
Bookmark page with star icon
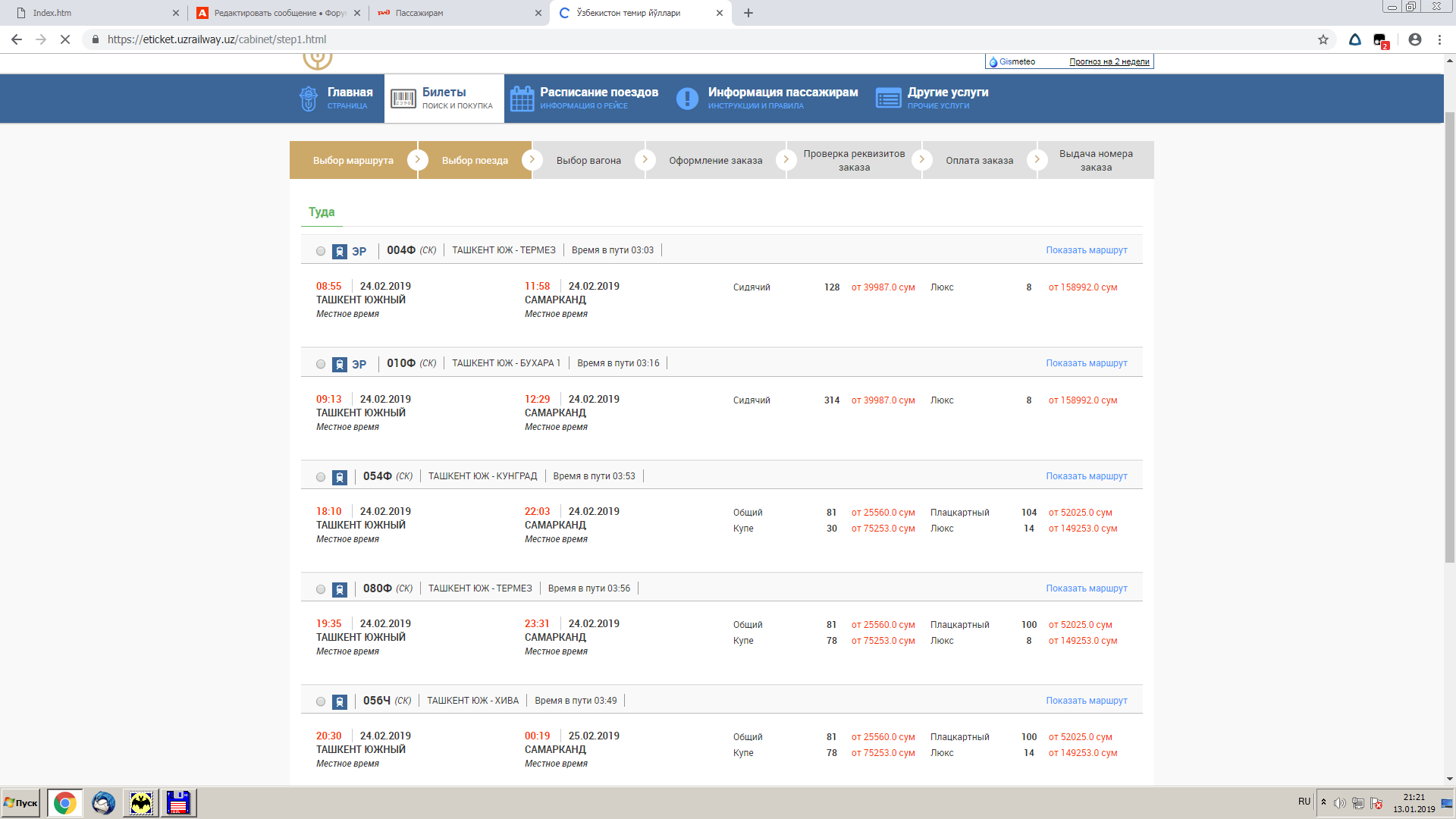1323,39
